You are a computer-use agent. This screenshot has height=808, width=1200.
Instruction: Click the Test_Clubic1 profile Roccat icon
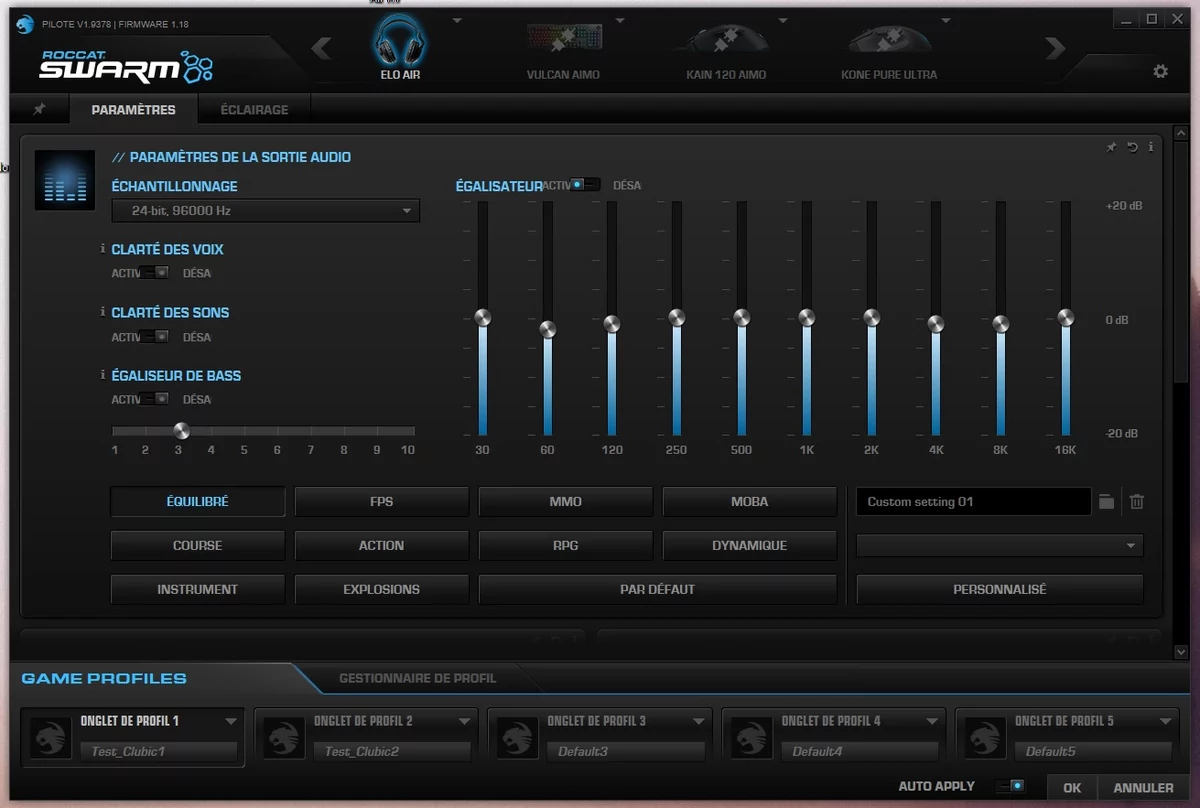[x=50, y=738]
